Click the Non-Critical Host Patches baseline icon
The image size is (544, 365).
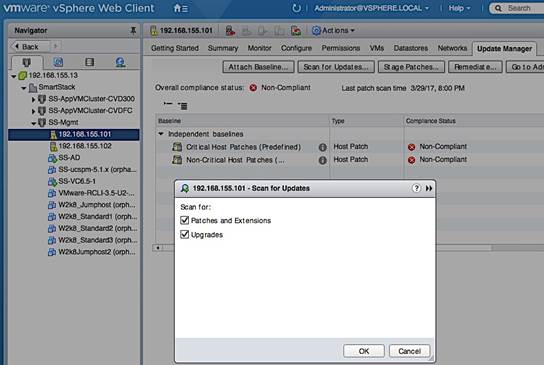pyautogui.click(x=177, y=160)
